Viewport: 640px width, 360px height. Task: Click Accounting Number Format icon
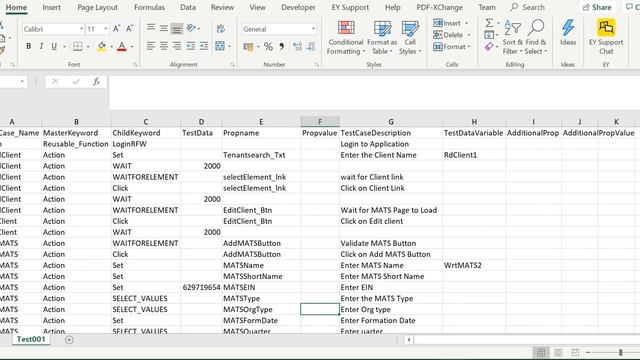click(248, 47)
